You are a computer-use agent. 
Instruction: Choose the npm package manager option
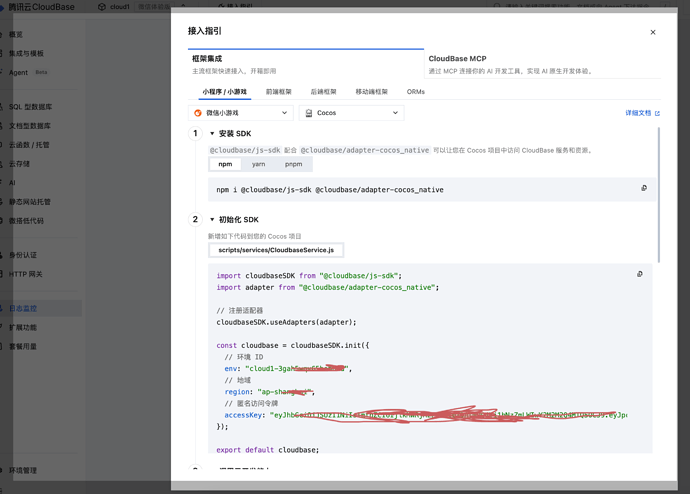click(225, 164)
